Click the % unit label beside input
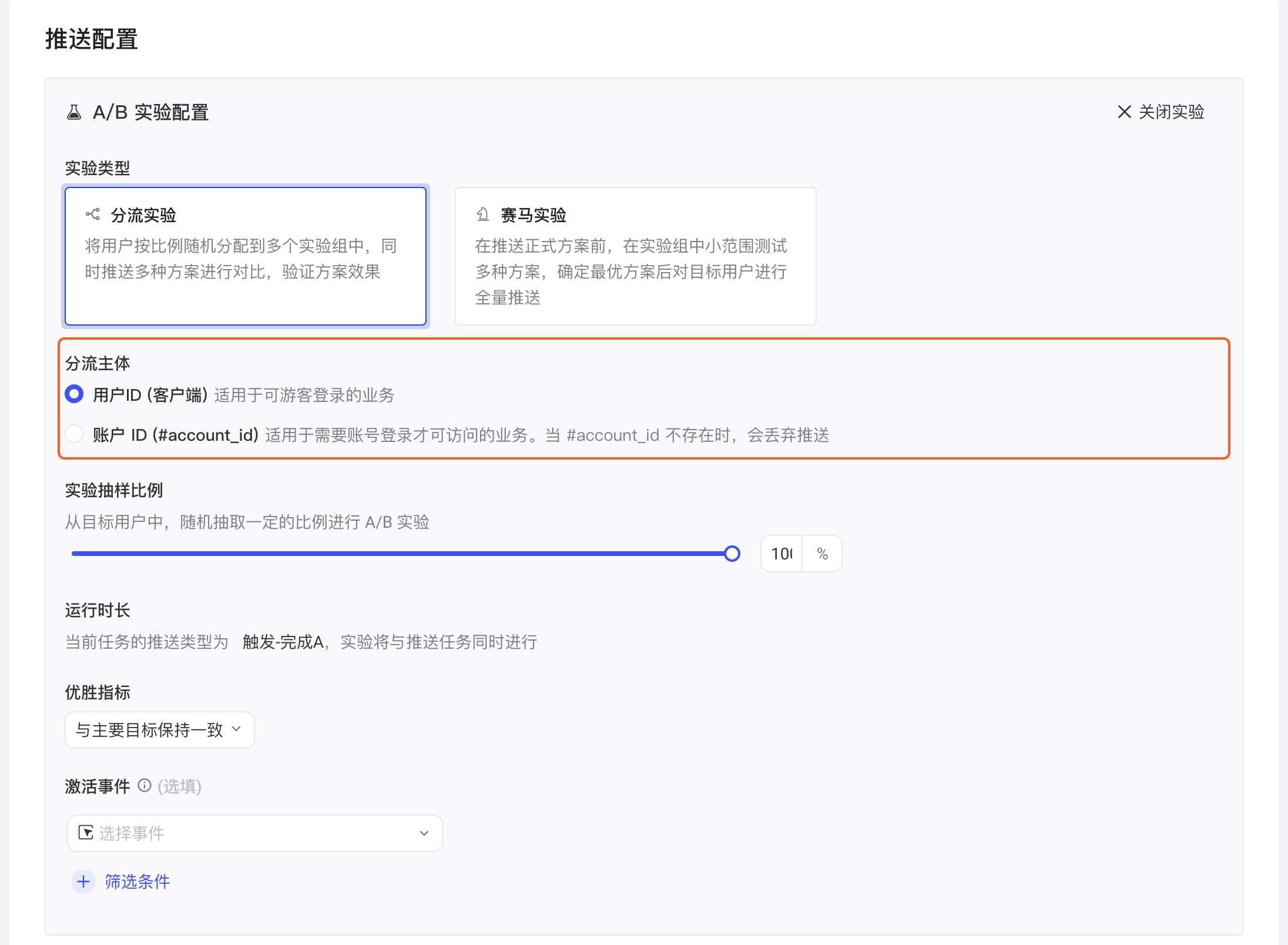Viewport: 1288px width, 945px height. coord(822,554)
